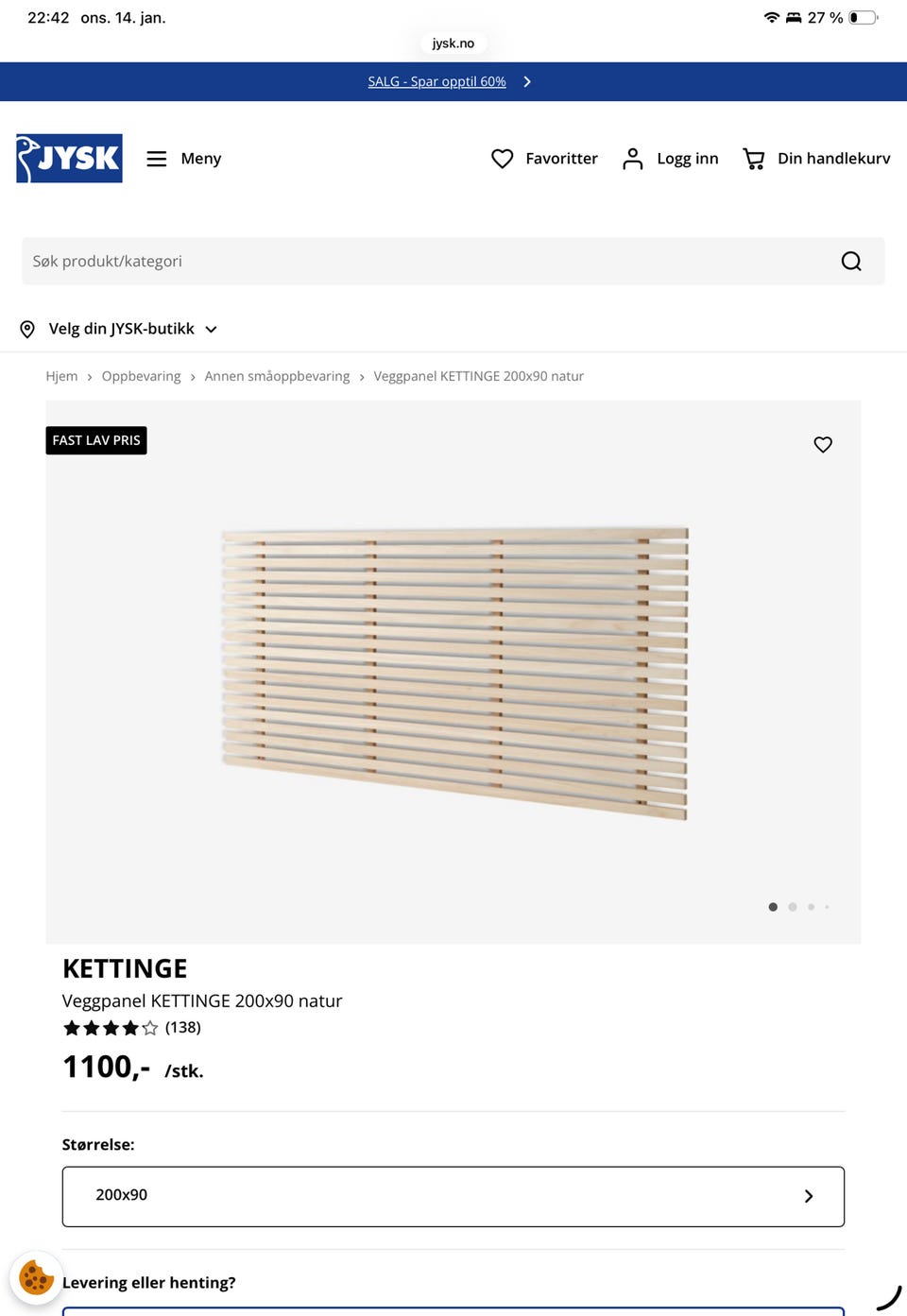Go to Hjem breadcrumb

click(61, 376)
